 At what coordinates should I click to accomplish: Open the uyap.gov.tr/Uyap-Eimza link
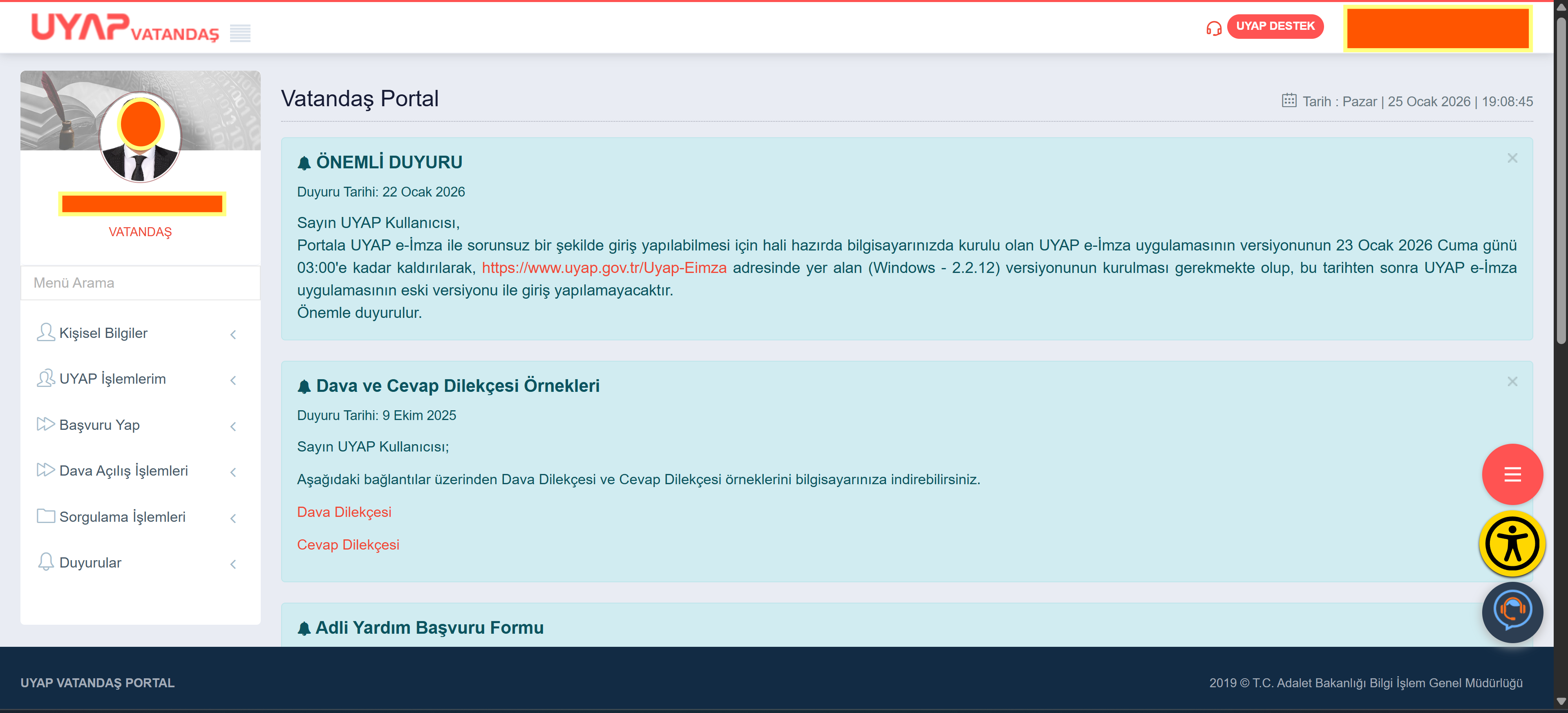coord(604,268)
